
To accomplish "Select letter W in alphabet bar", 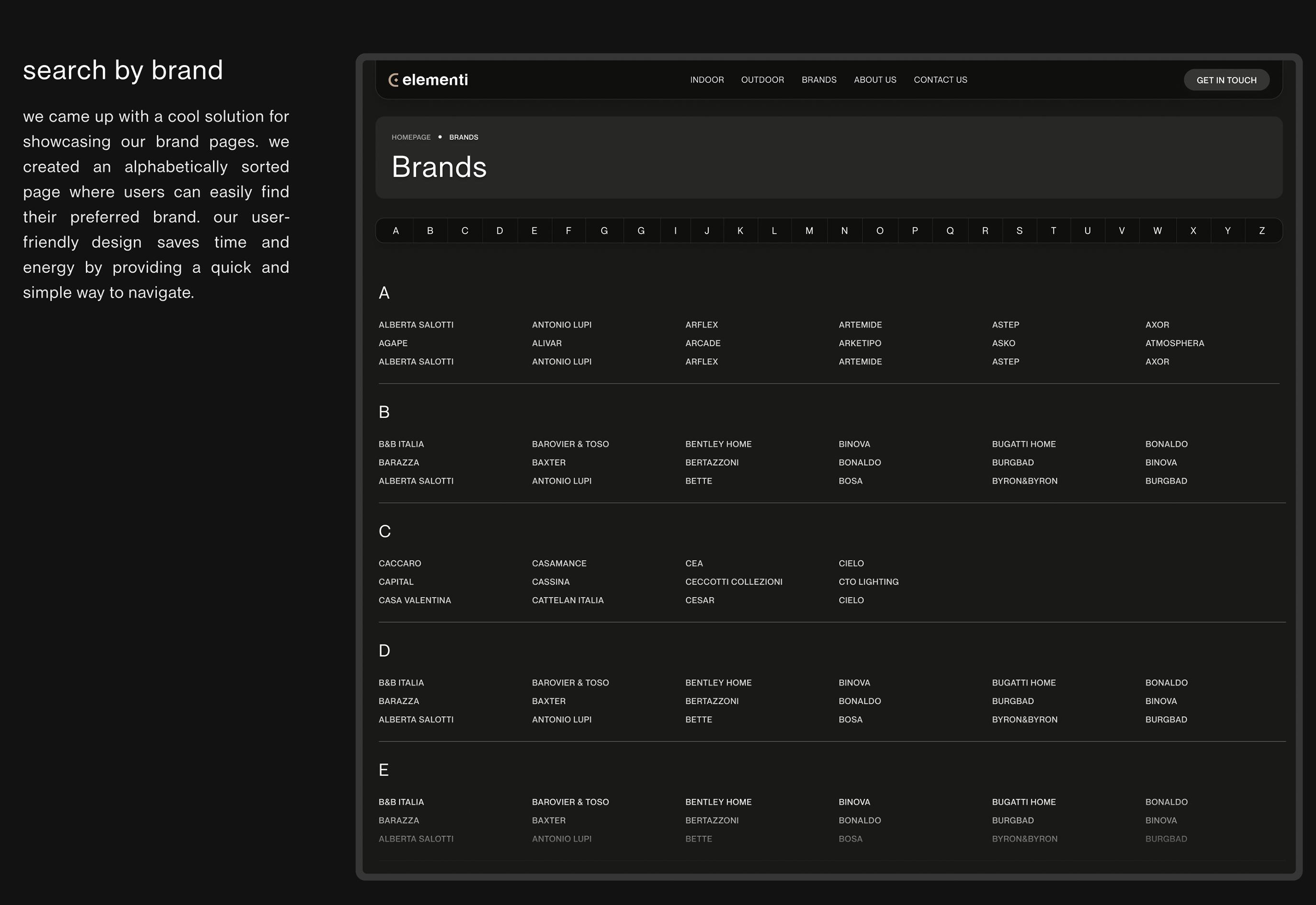I will pyautogui.click(x=1157, y=231).
